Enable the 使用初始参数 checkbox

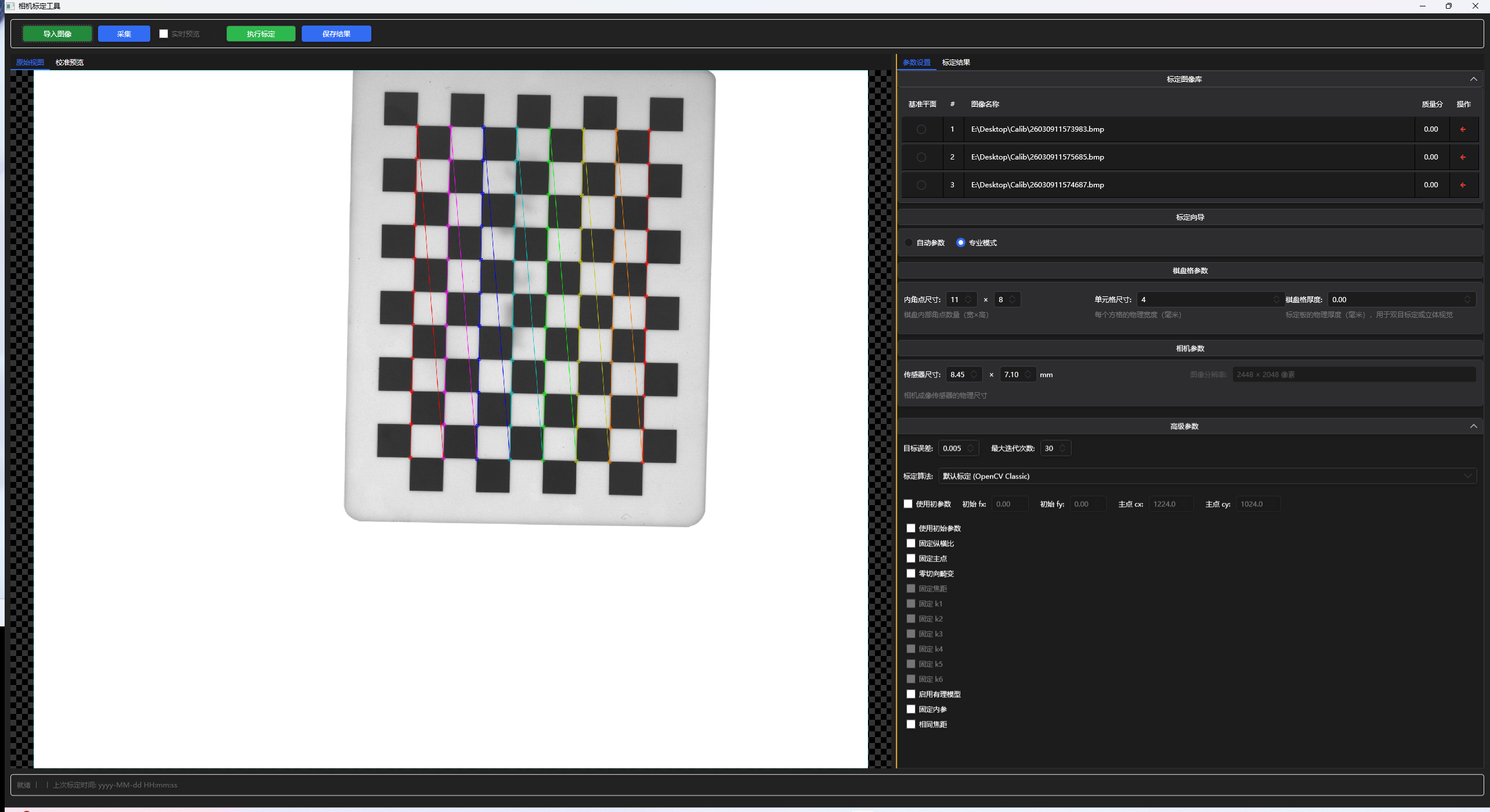[x=911, y=528]
